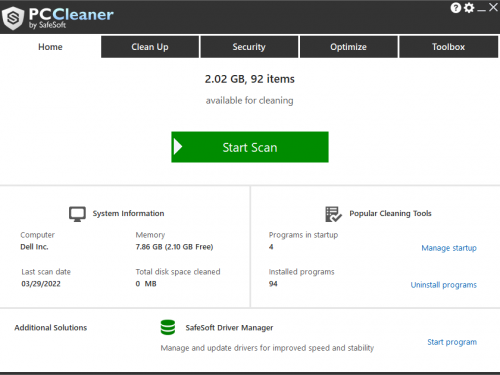
Task: Click the '0 MB' disk space cleaned value
Action: tap(146, 284)
